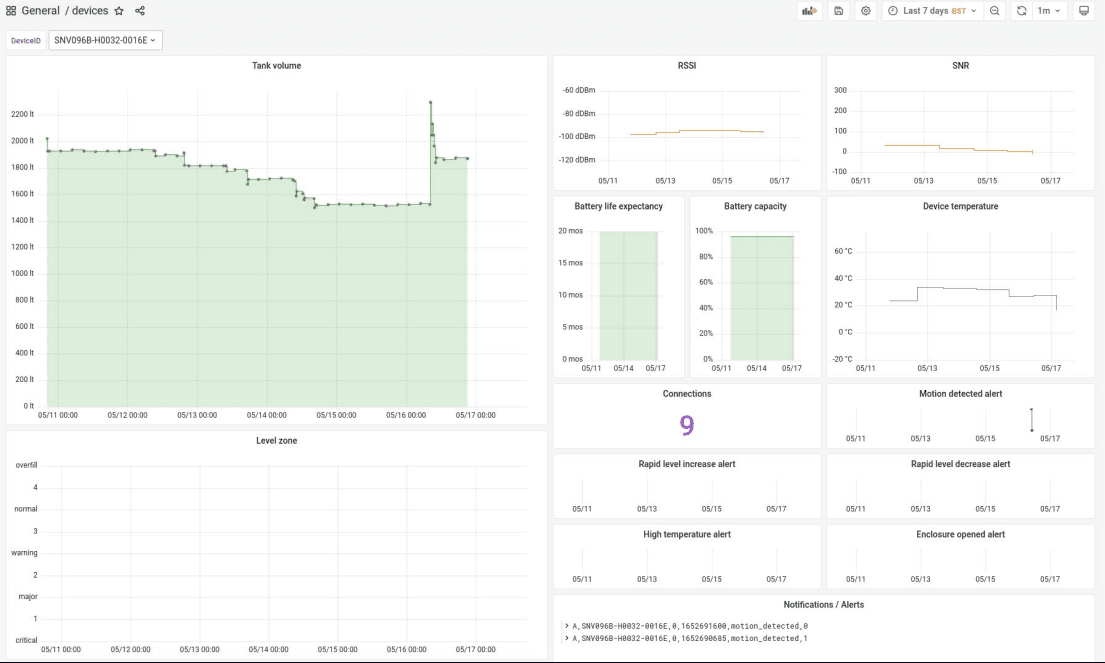Viewport: 1105px width, 663px height.
Task: Toggle the dashboard favorite star
Action: click(x=119, y=11)
